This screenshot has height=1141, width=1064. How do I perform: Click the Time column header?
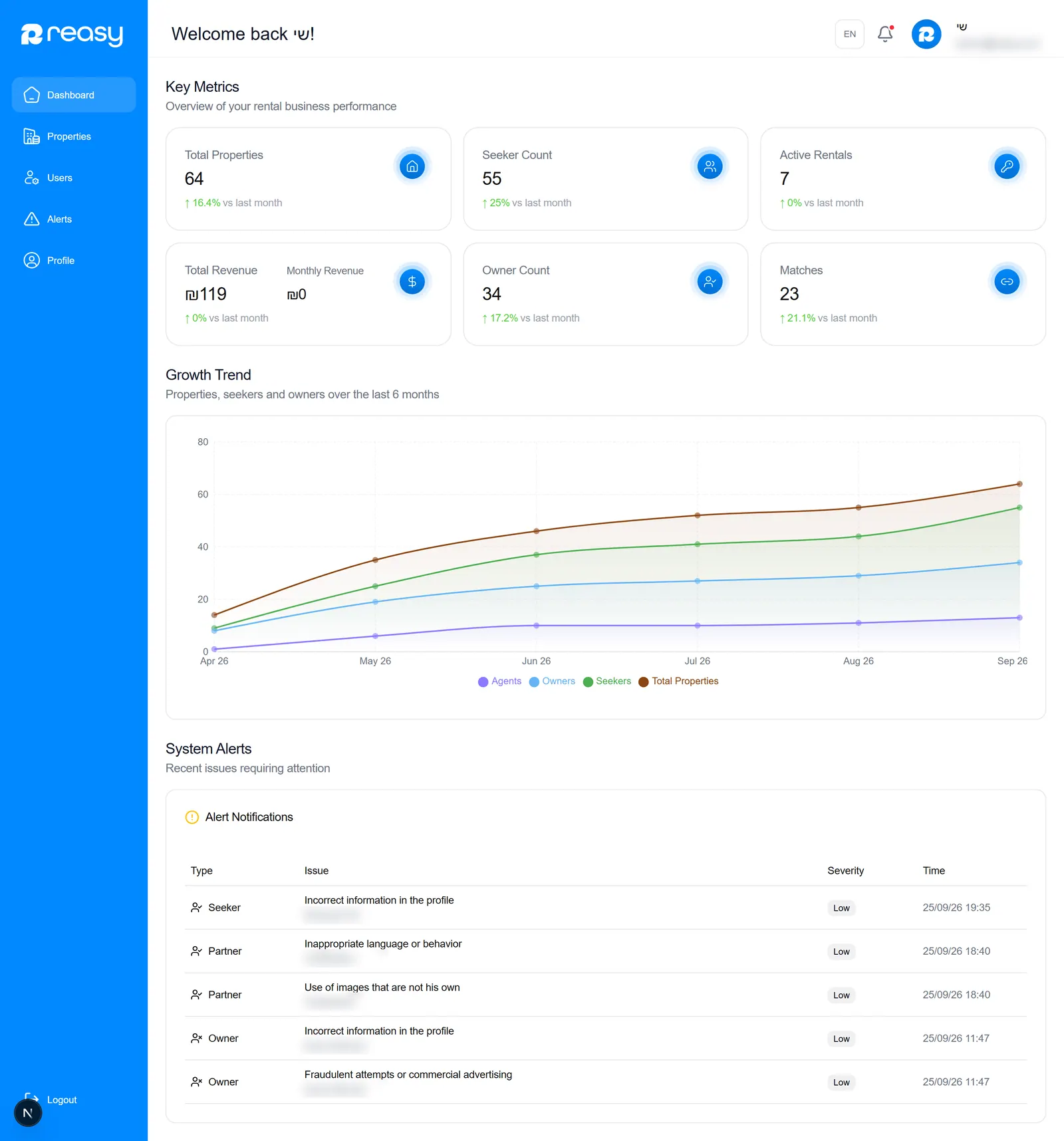pos(934,870)
